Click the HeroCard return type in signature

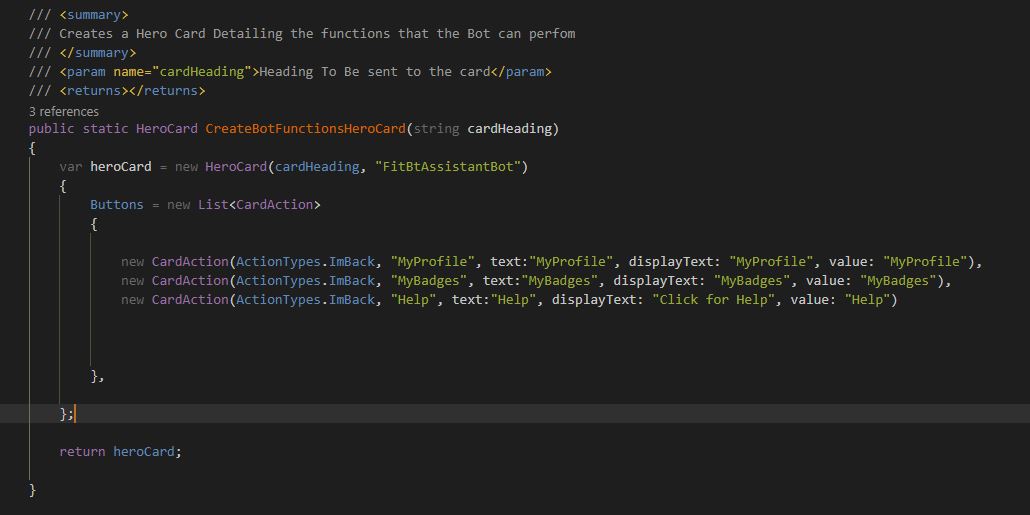pos(166,129)
